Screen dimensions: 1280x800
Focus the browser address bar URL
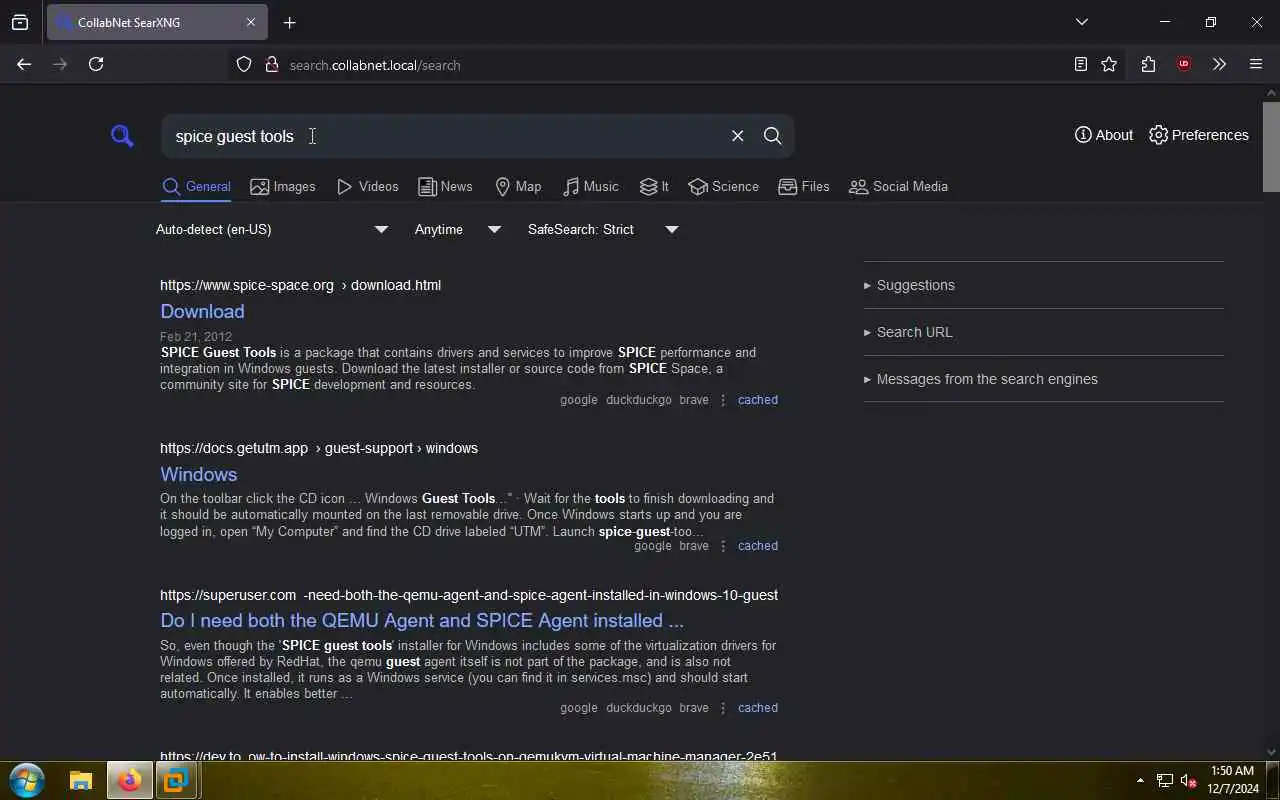tap(375, 65)
